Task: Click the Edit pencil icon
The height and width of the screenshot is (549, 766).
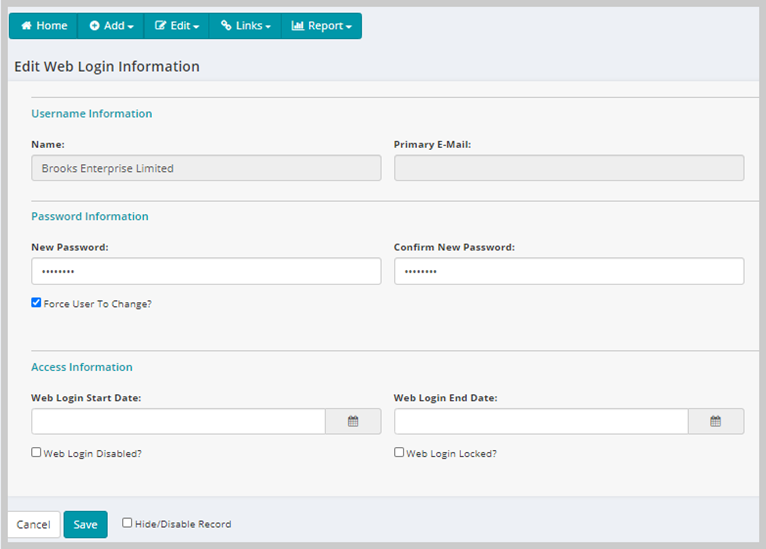Action: (x=160, y=26)
